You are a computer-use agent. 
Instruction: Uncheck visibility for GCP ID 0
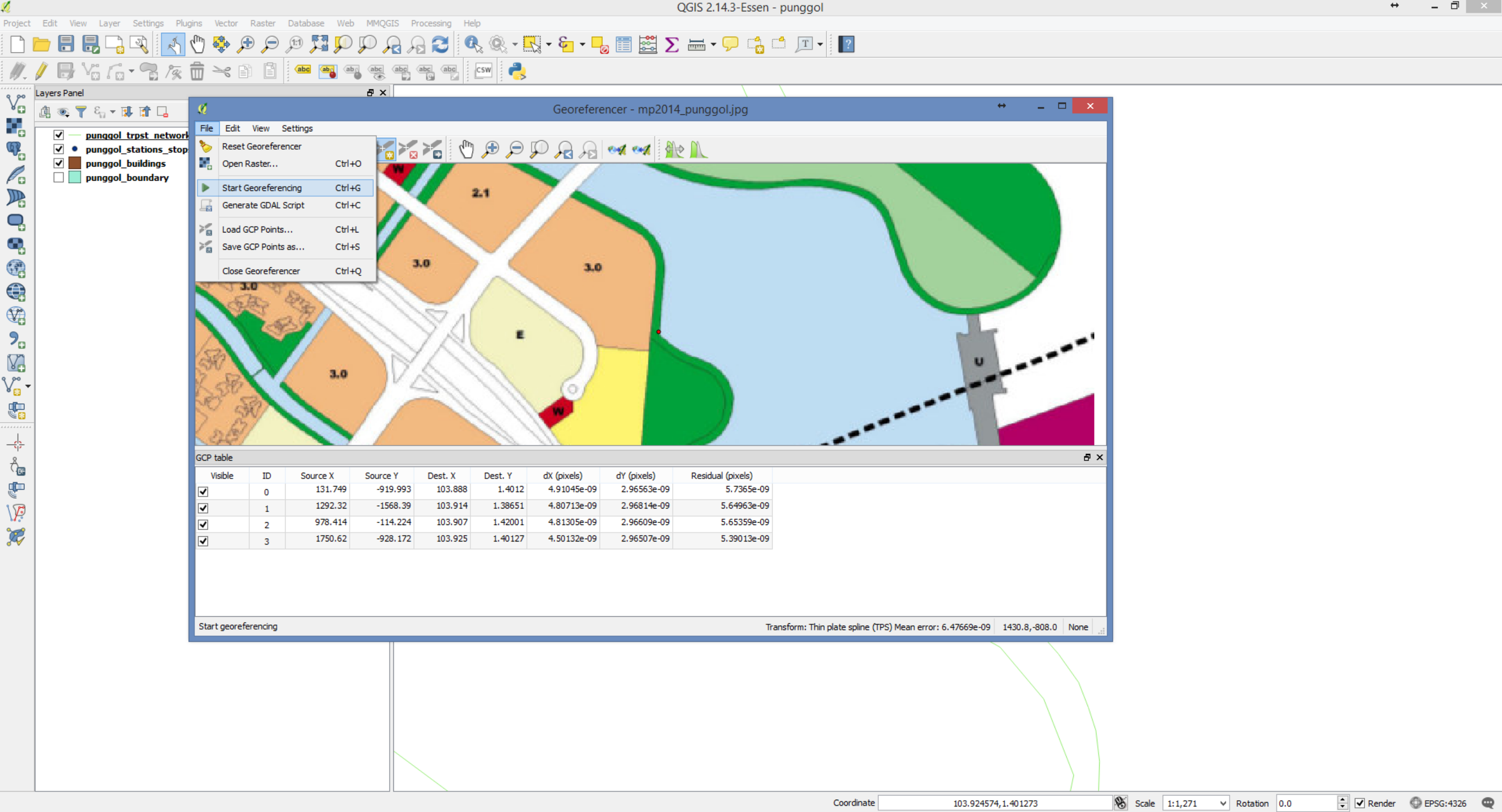tap(203, 492)
